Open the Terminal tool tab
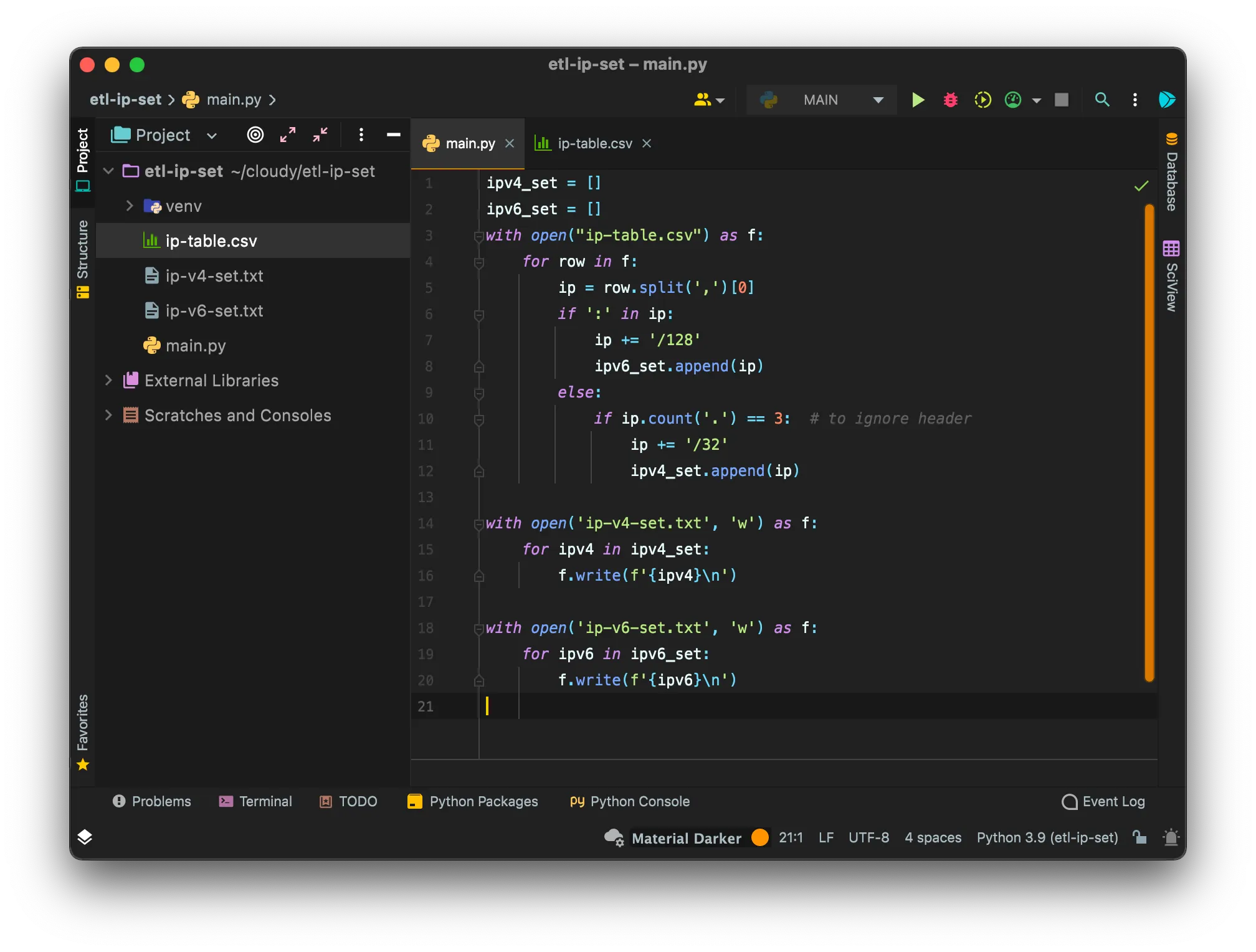 (x=255, y=801)
